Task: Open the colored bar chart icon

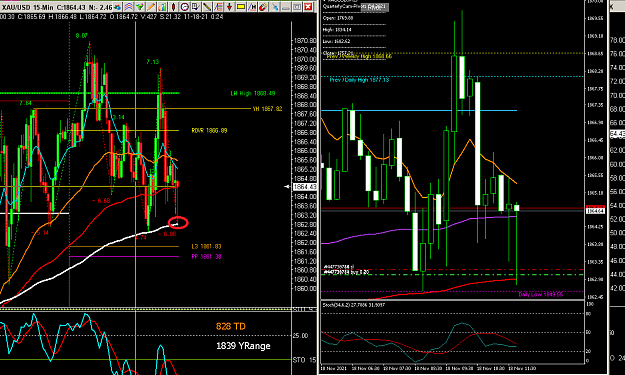Action: 162,7
